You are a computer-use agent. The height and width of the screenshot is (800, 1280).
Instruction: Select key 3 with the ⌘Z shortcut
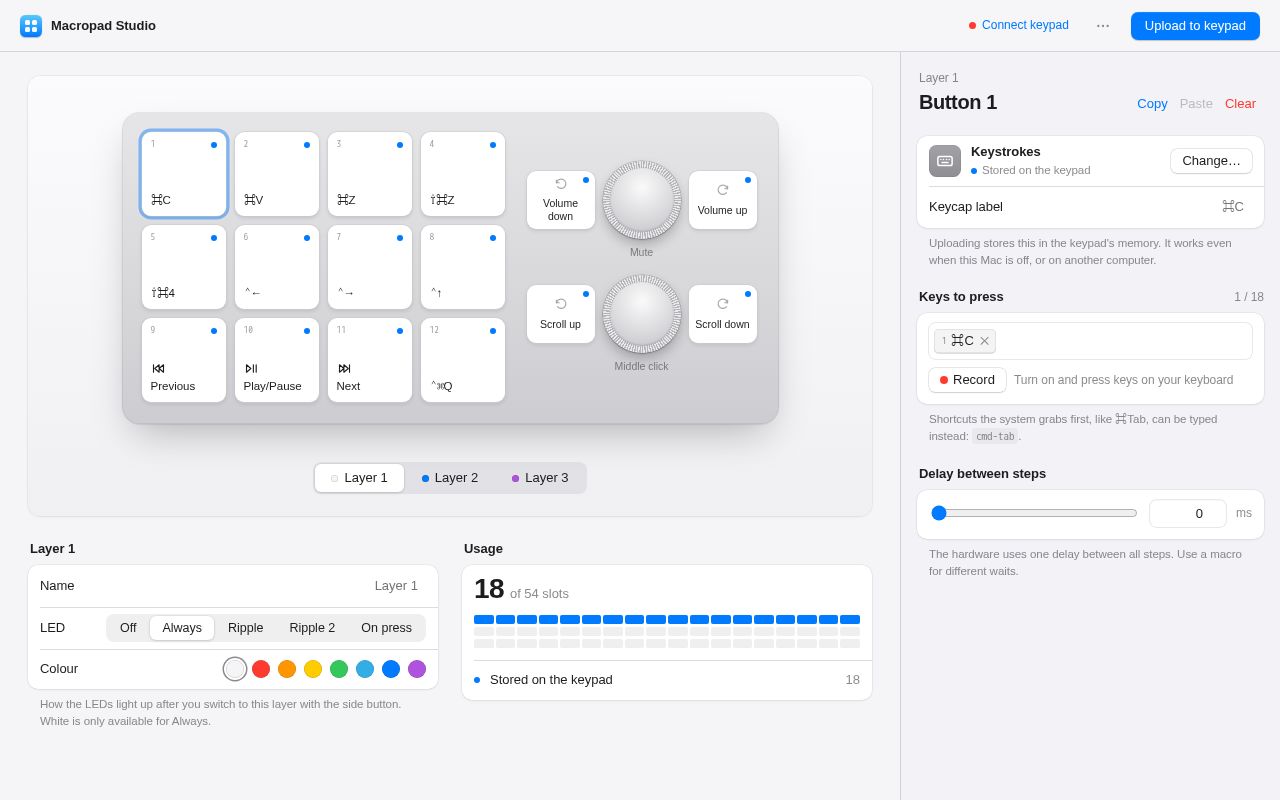pos(370,174)
